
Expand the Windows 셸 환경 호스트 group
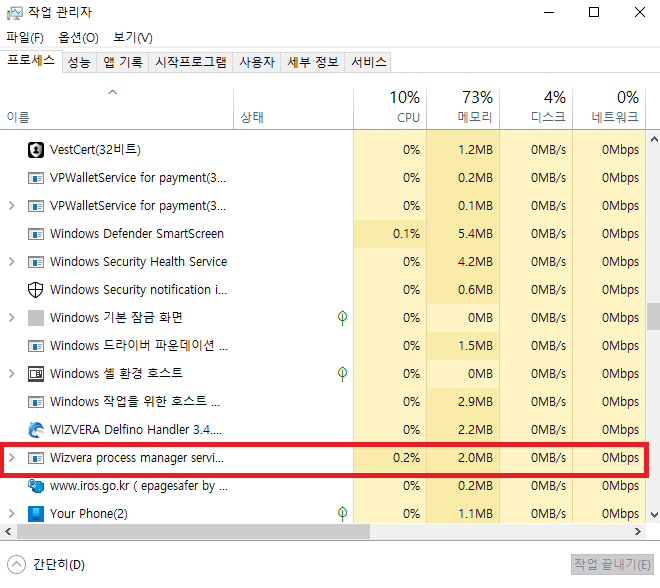(12, 374)
